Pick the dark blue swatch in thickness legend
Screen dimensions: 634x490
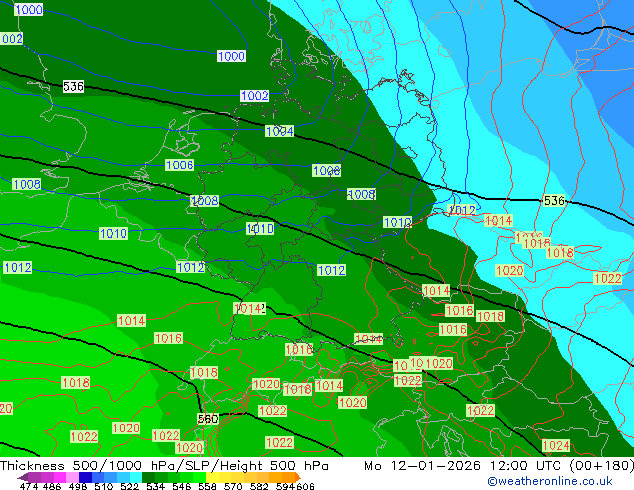(85, 477)
